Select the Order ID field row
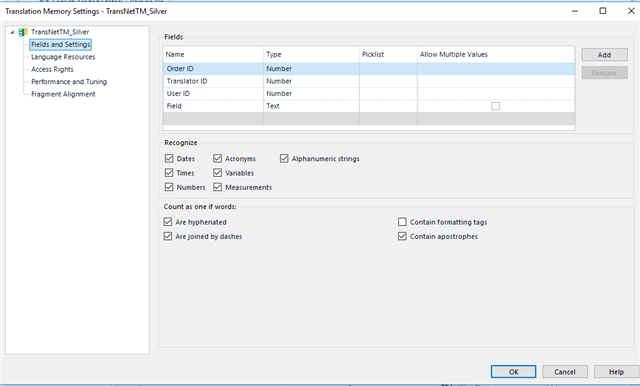 (369, 69)
